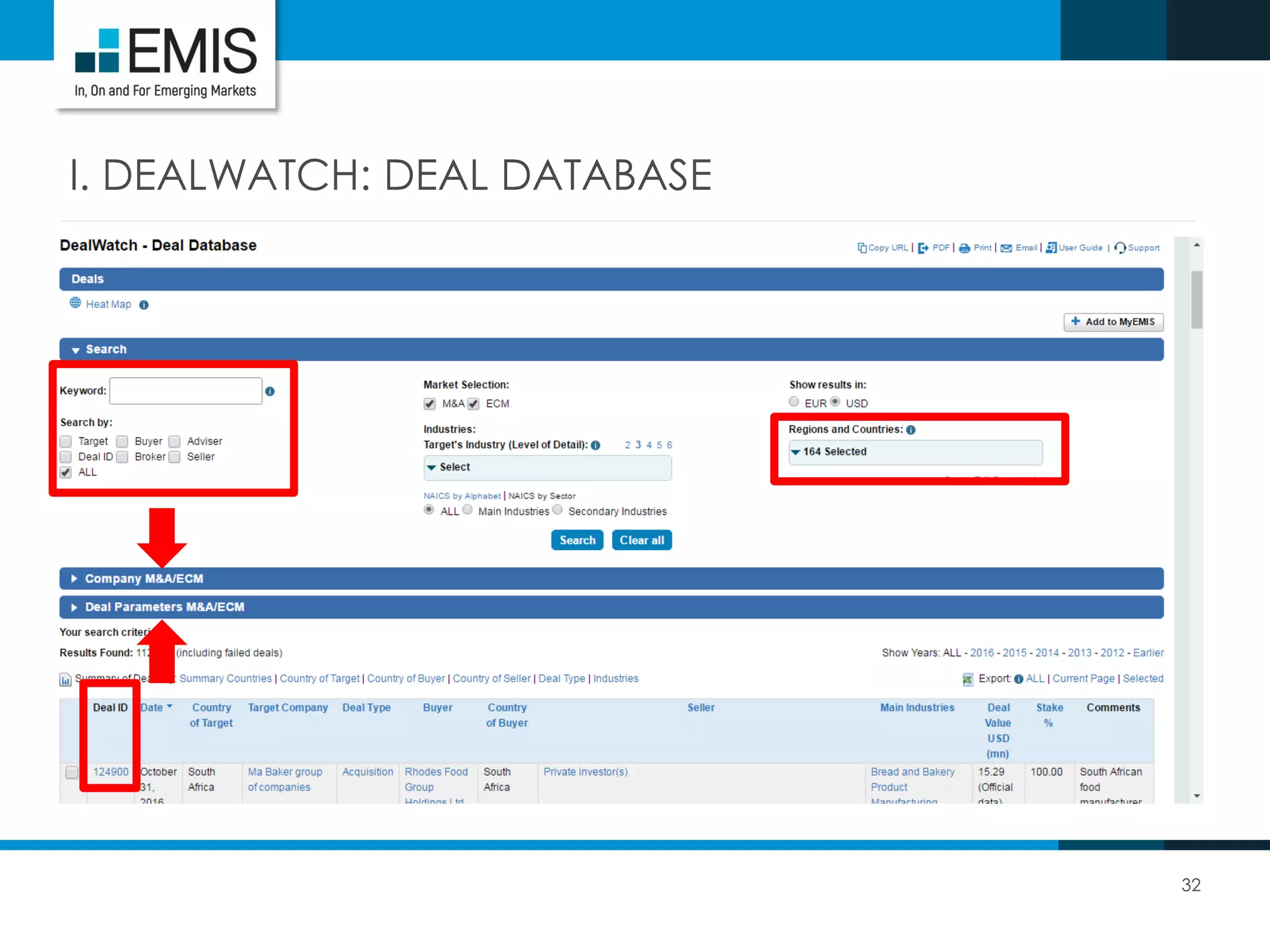This screenshot has height=952, width=1270.
Task: Click the Copy URL icon
Action: tap(861, 248)
